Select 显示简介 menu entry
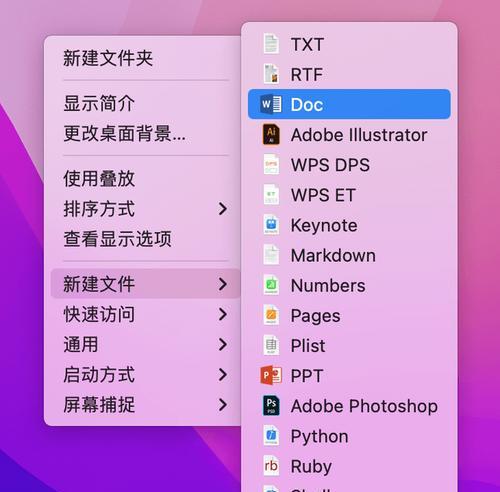The image size is (500, 492). pos(142,103)
